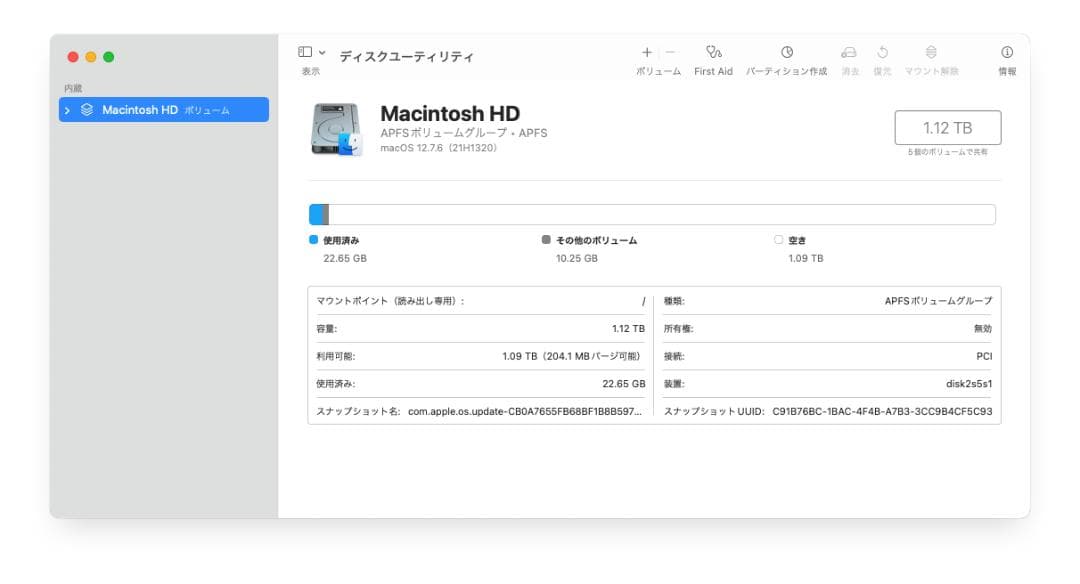The width and height of the screenshot is (1080, 584).
Task: Click the 1.12 TB capacity button
Action: click(x=949, y=127)
